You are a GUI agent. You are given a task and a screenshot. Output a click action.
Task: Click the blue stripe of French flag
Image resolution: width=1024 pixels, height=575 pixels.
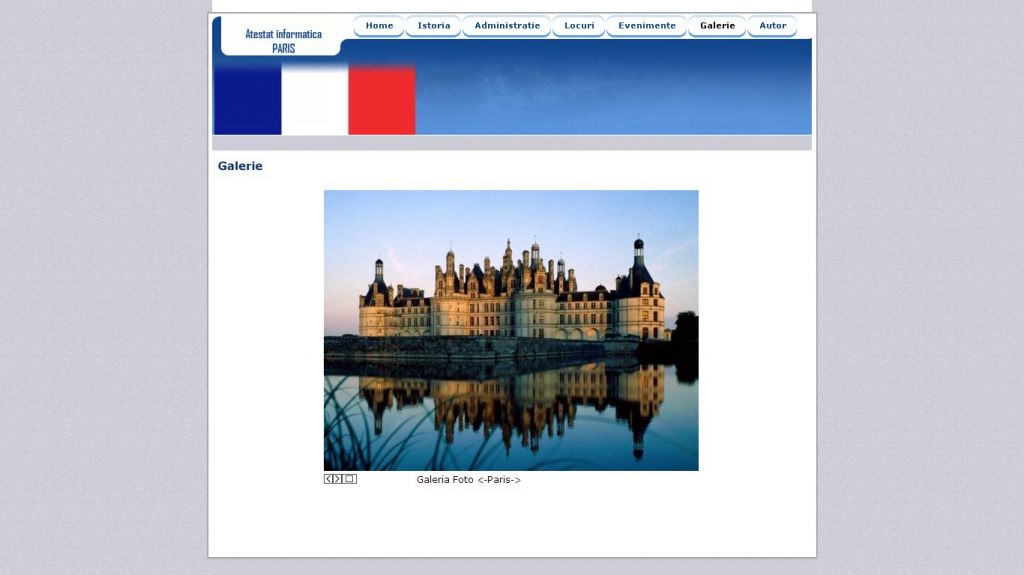tap(247, 100)
